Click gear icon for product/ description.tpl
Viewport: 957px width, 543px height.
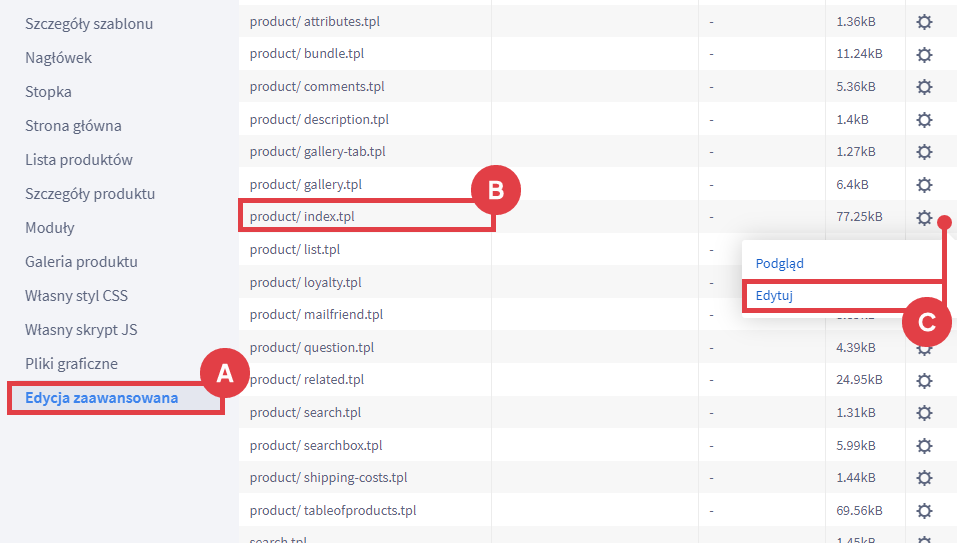[924, 119]
